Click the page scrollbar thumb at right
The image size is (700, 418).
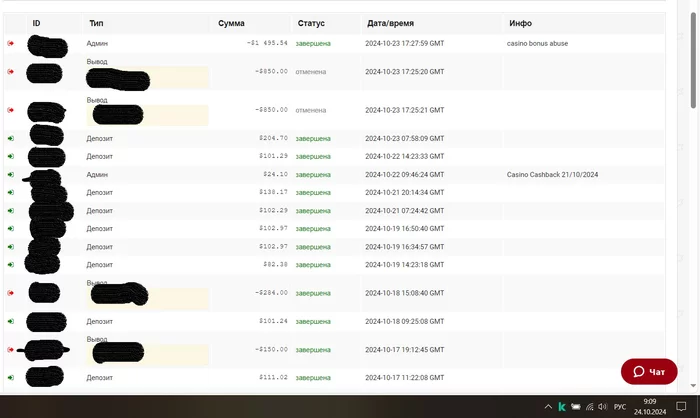[x=693, y=60]
